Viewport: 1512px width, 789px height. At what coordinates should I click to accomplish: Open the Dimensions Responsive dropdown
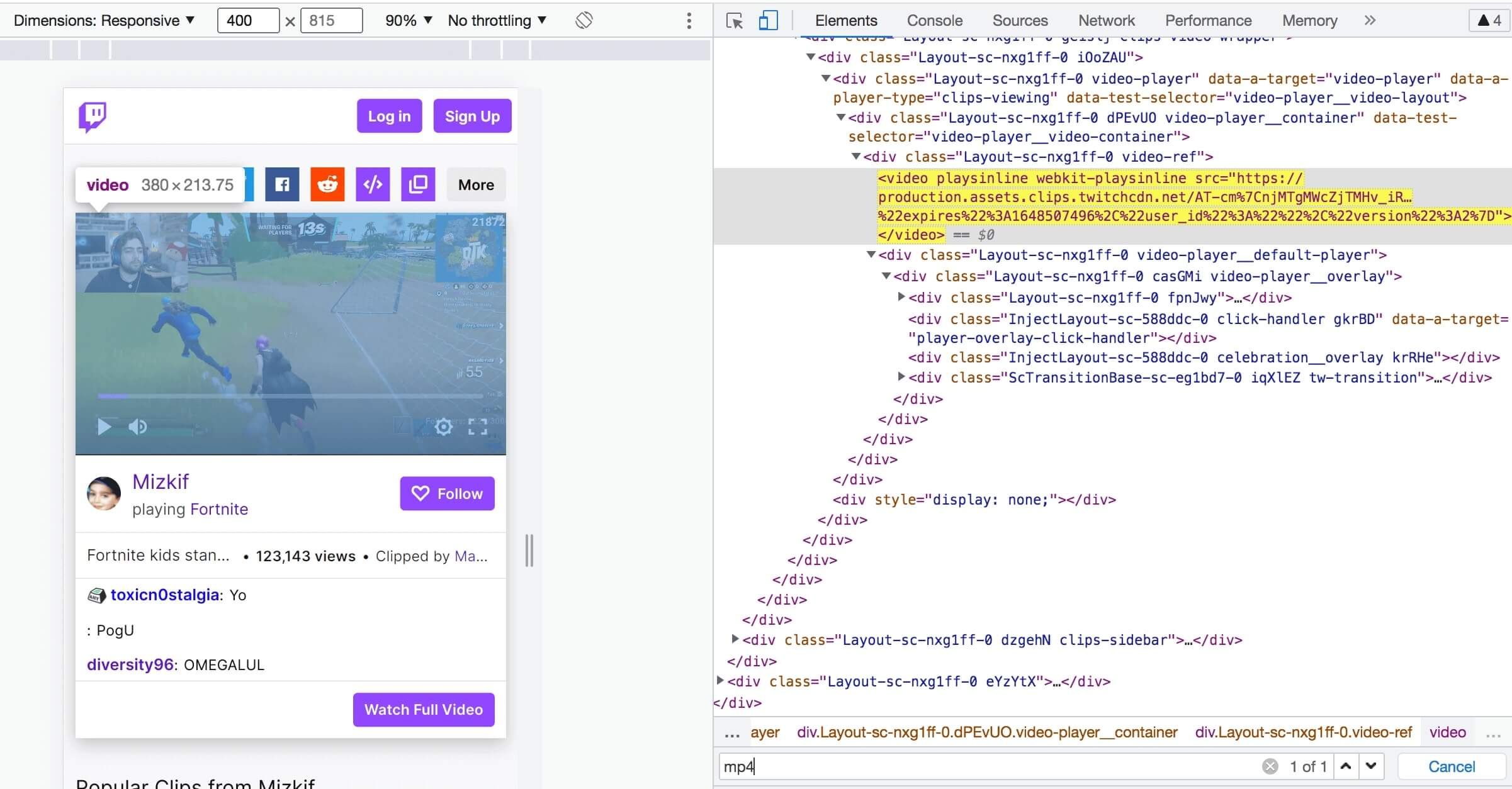[104, 21]
